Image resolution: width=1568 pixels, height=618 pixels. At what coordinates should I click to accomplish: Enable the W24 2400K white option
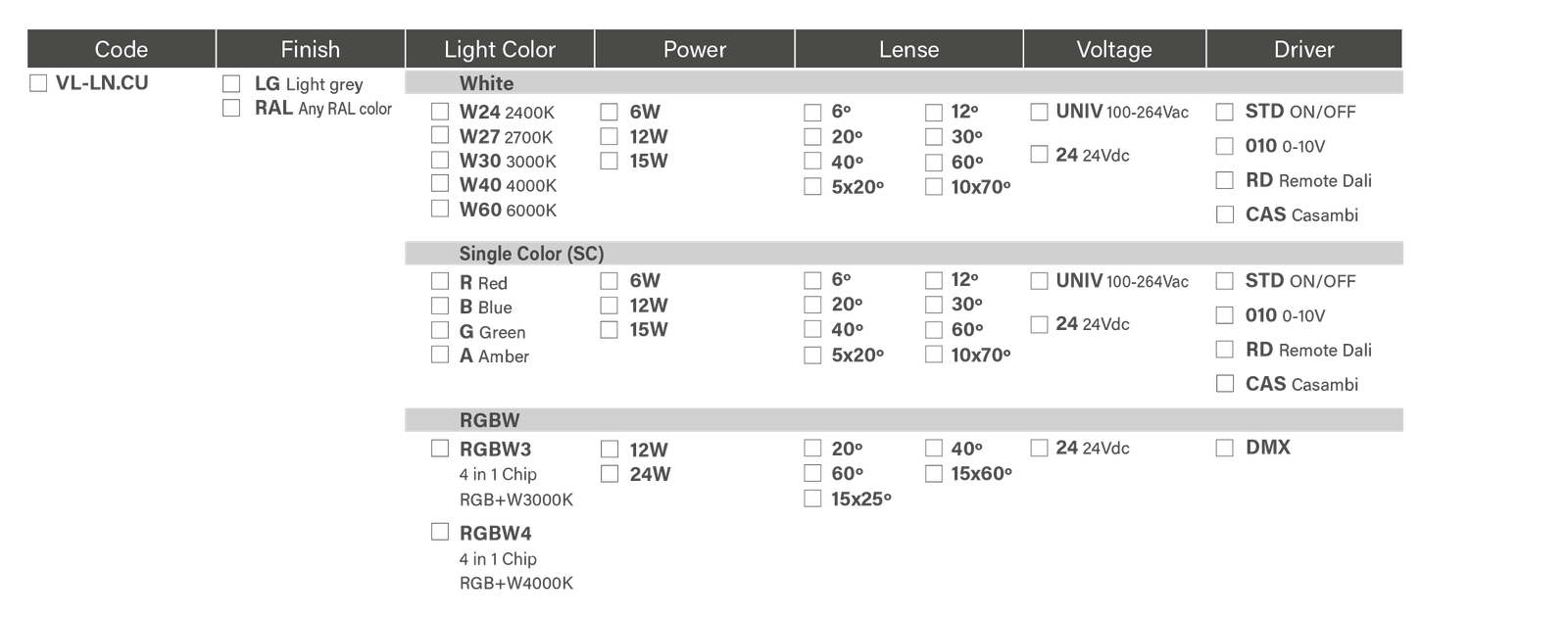click(x=440, y=112)
